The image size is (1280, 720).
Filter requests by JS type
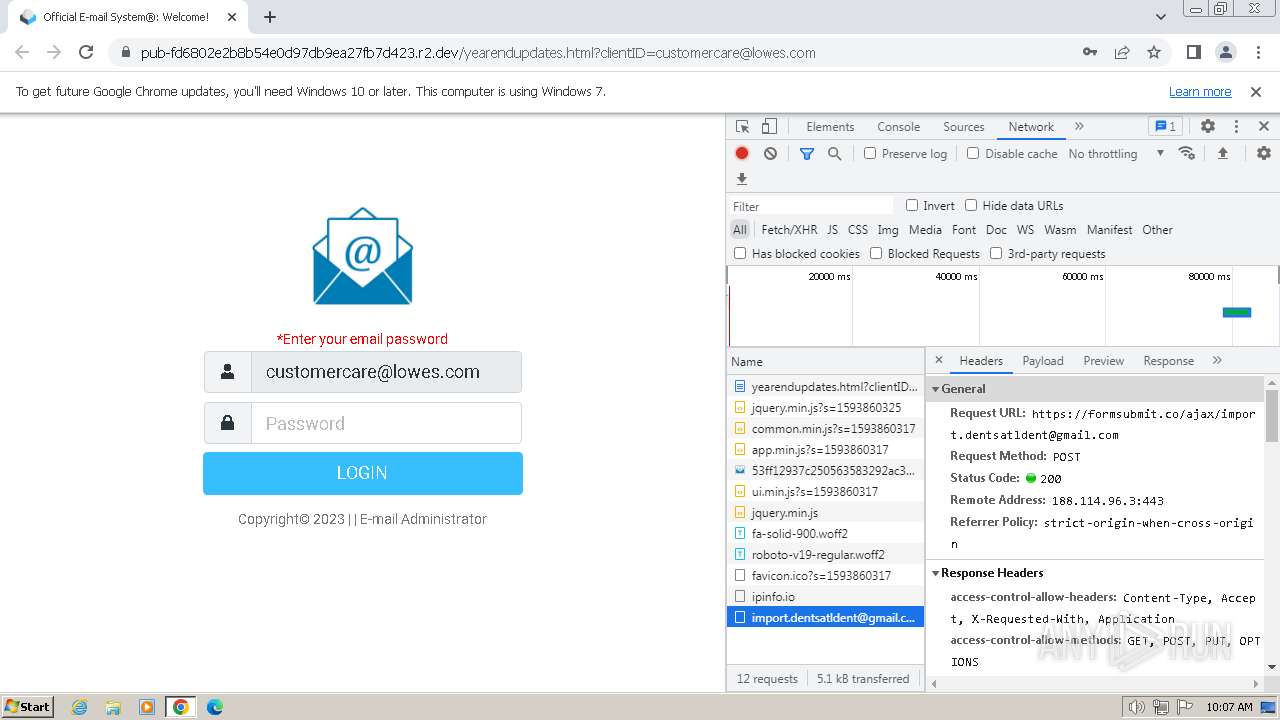(x=832, y=229)
